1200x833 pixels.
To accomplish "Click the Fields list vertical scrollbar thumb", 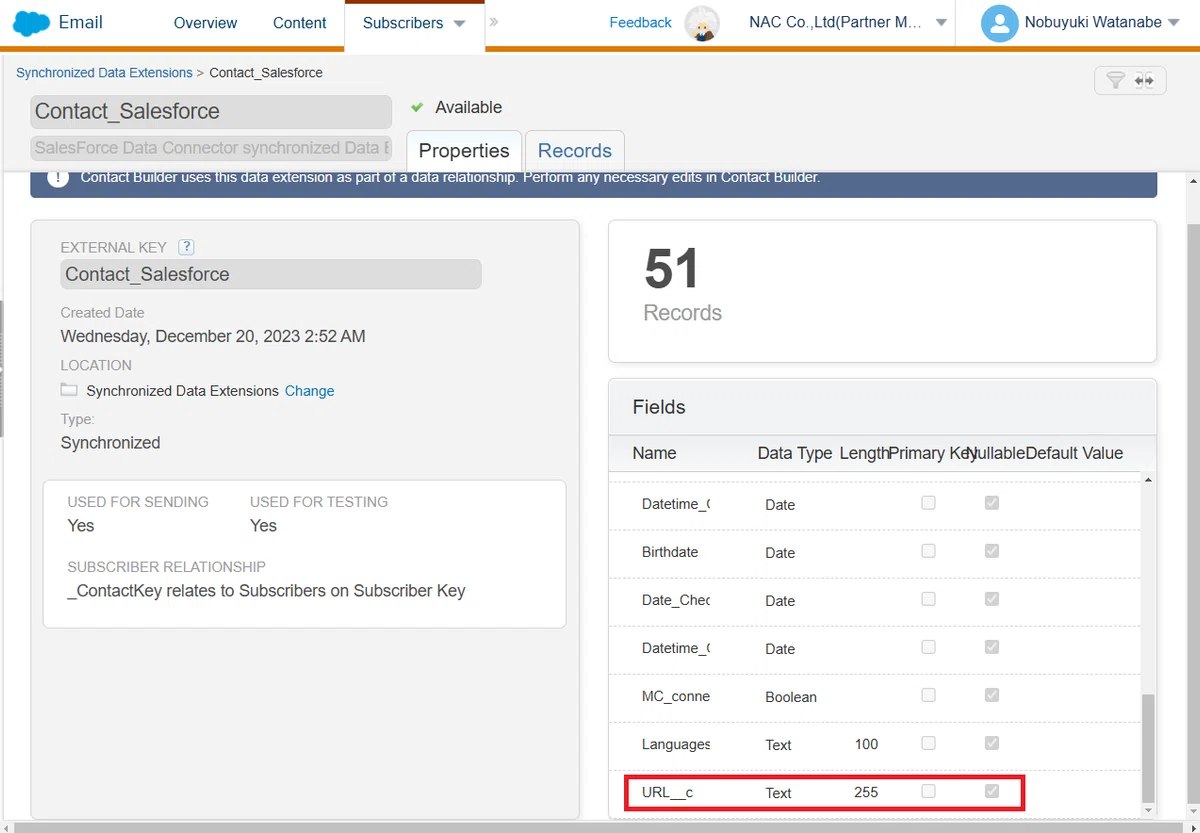I will point(1147,747).
